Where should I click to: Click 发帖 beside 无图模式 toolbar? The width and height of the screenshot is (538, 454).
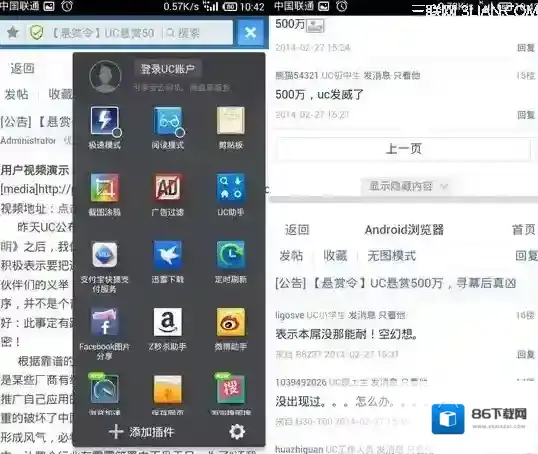(291, 256)
